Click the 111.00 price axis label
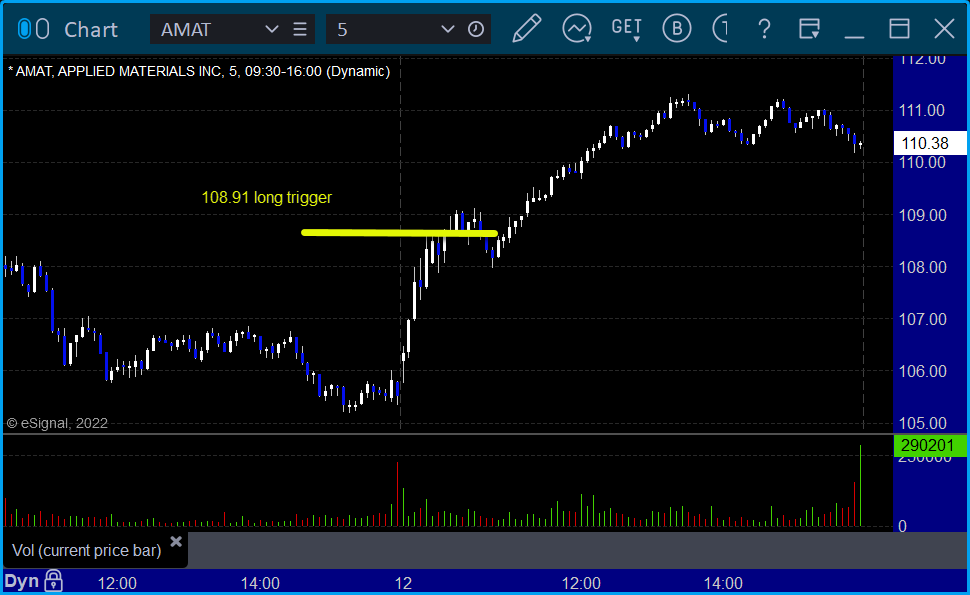970x595 pixels. [x=922, y=111]
